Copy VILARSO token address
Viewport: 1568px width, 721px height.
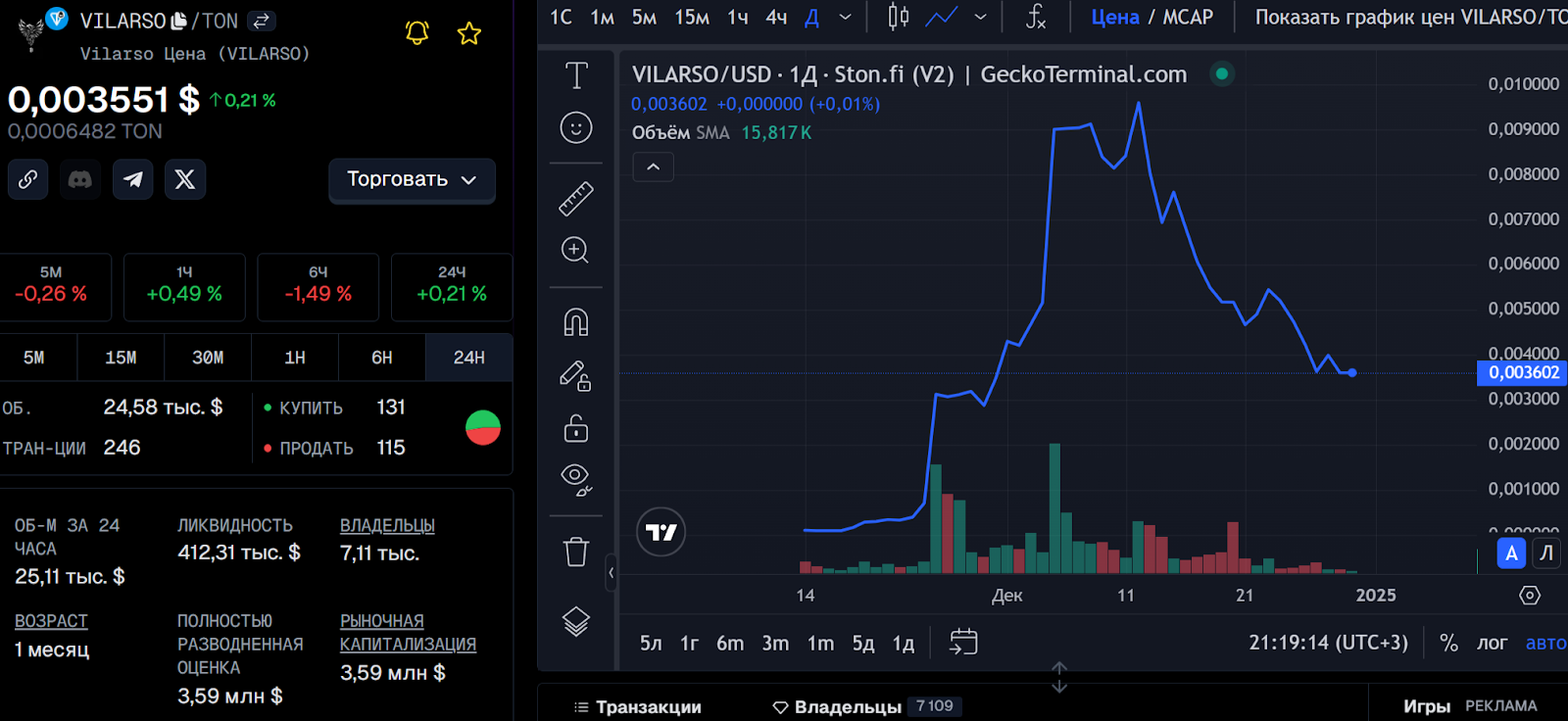click(x=178, y=21)
